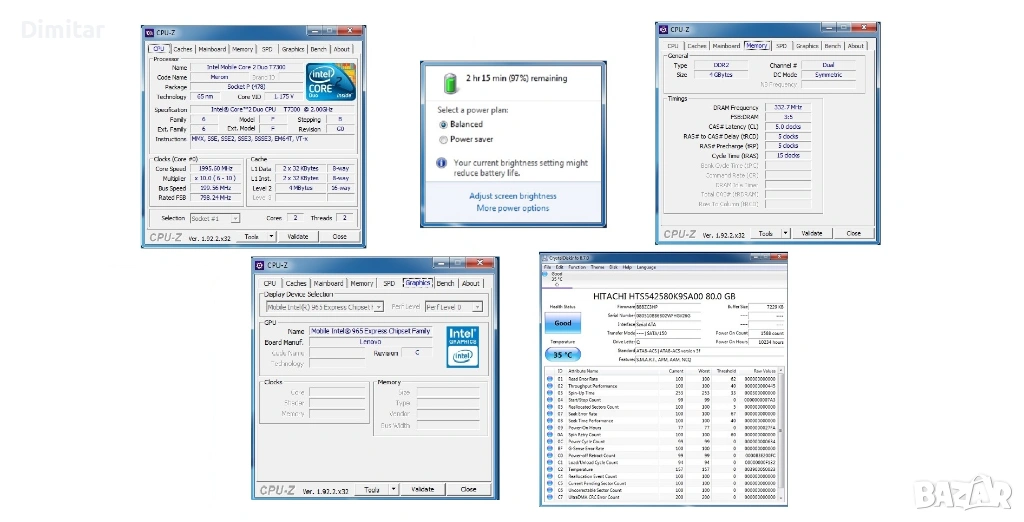Expand Tools arrow in the DDR2 memory window
The width and height of the screenshot is (1024, 522).
[x=787, y=233]
